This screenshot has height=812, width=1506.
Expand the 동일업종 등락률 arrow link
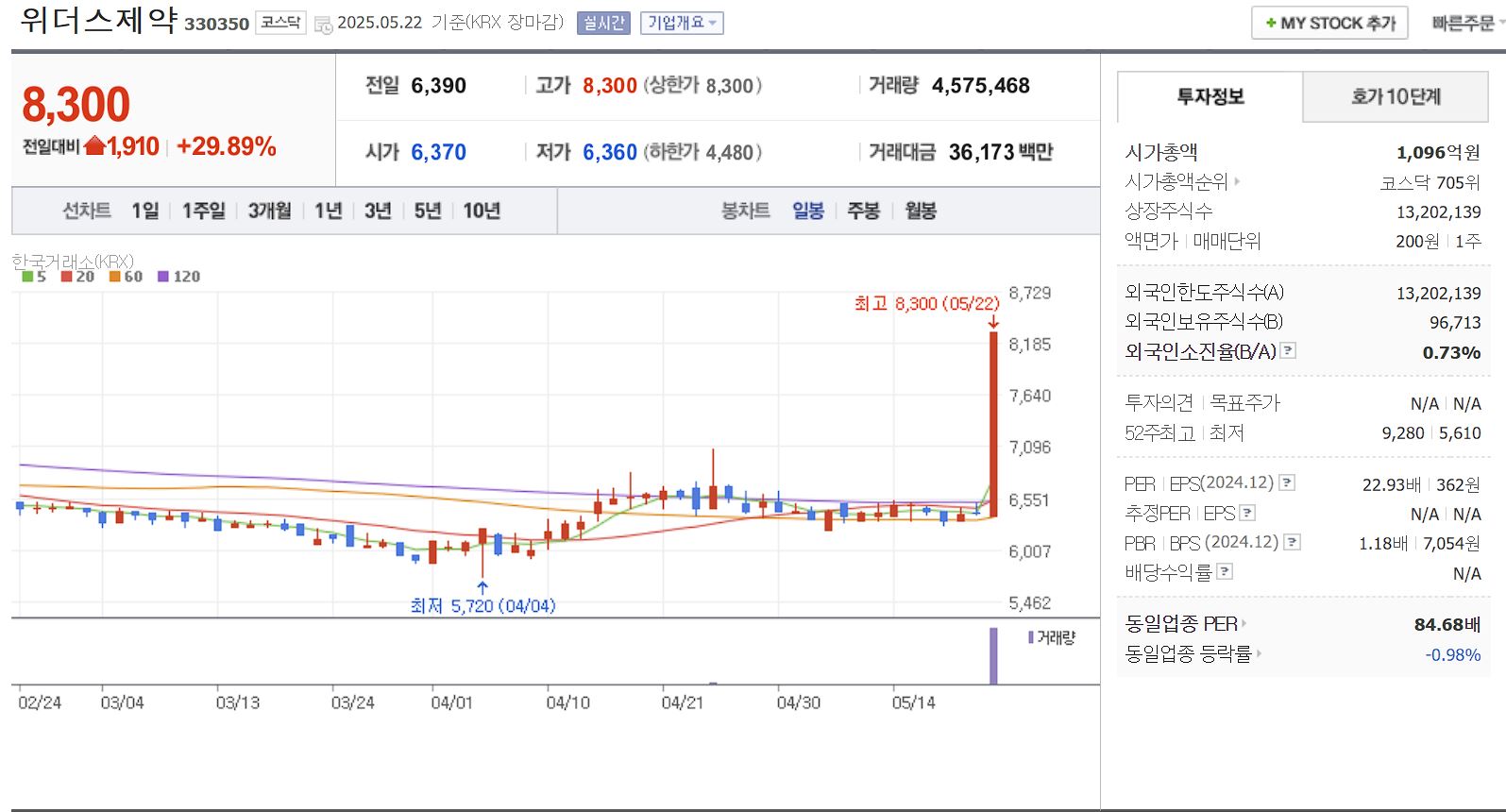(x=1259, y=652)
